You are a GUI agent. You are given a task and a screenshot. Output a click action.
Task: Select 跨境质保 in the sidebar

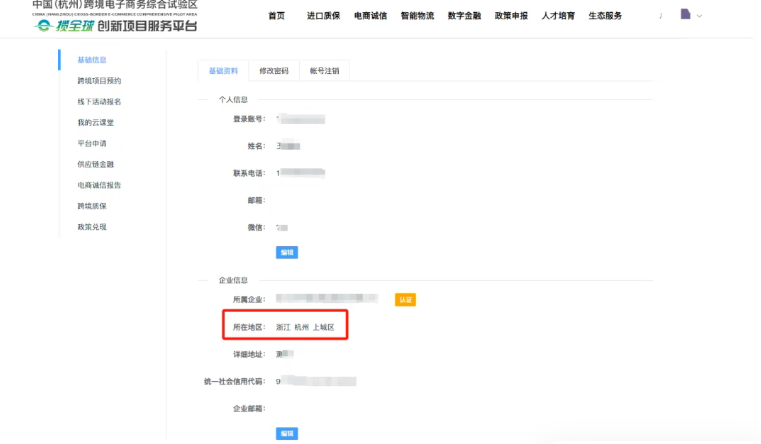click(92, 206)
